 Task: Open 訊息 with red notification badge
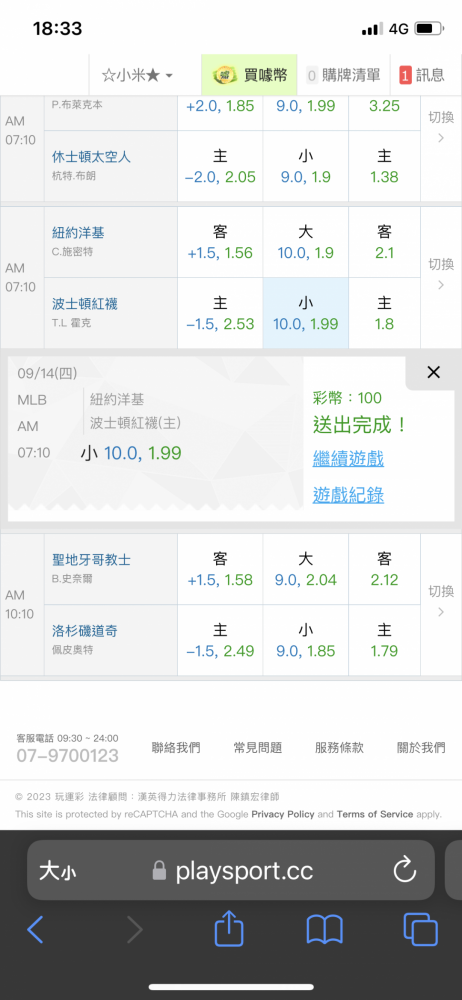(x=422, y=75)
